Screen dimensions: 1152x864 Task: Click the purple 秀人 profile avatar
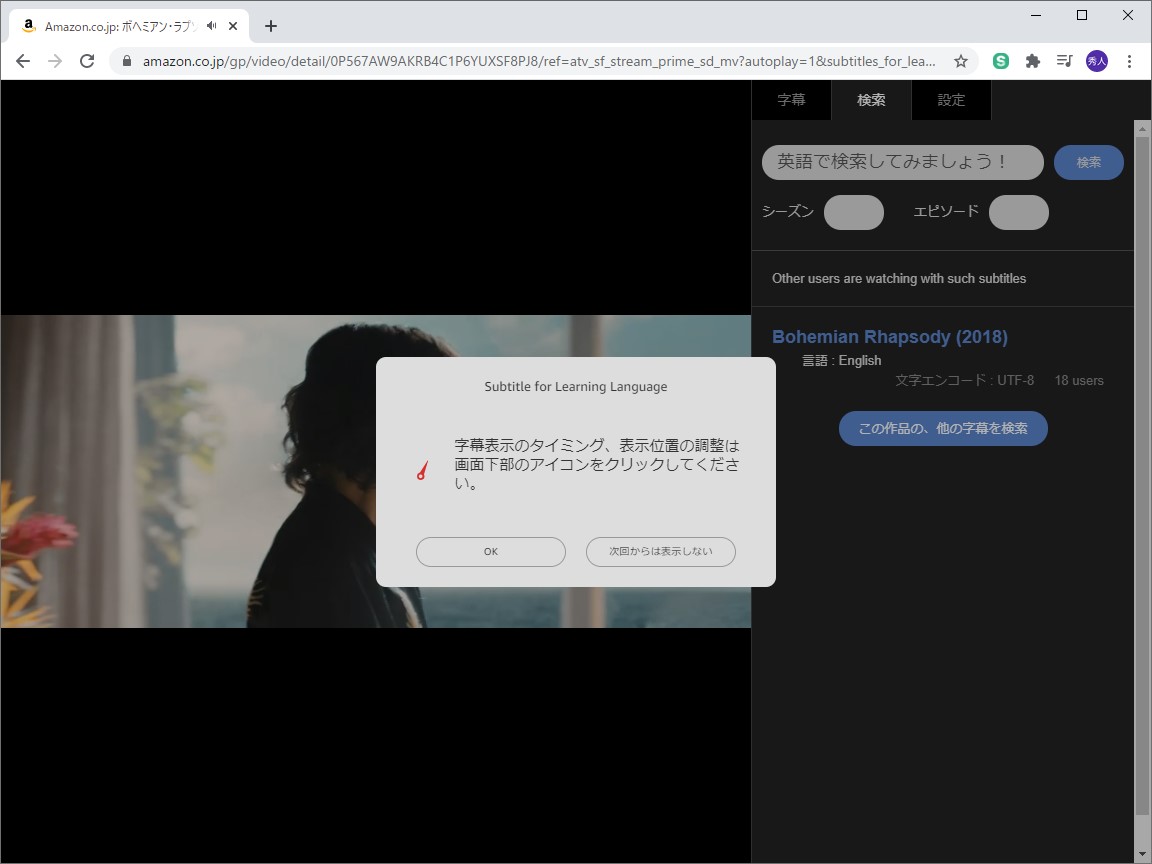tap(1096, 61)
